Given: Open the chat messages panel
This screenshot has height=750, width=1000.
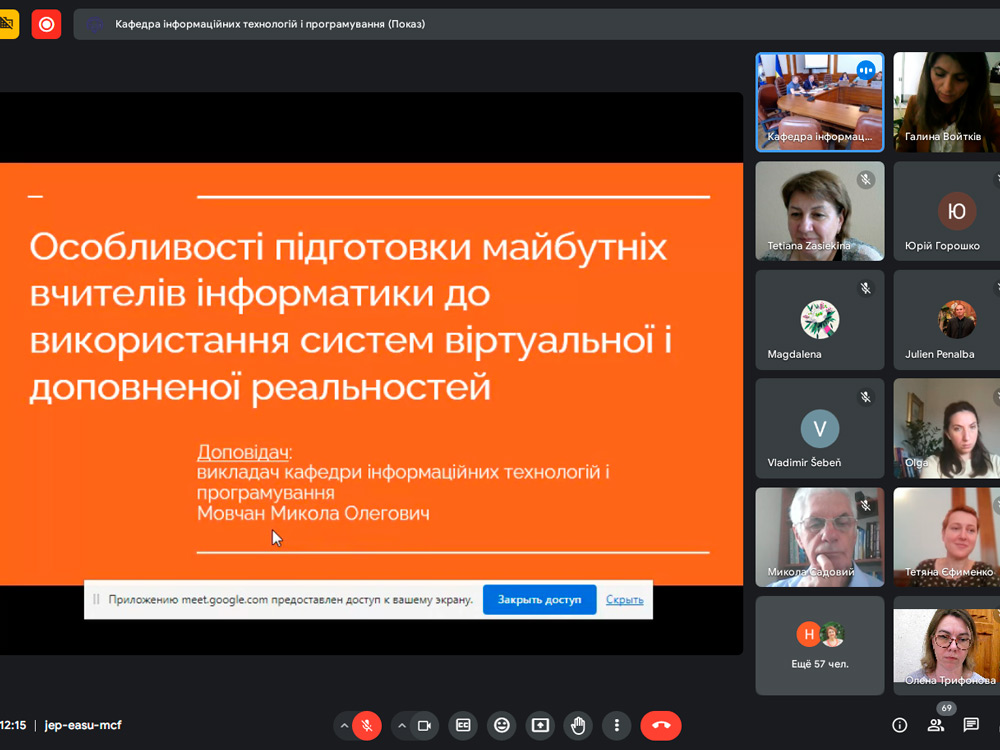Looking at the screenshot, I should (x=971, y=725).
